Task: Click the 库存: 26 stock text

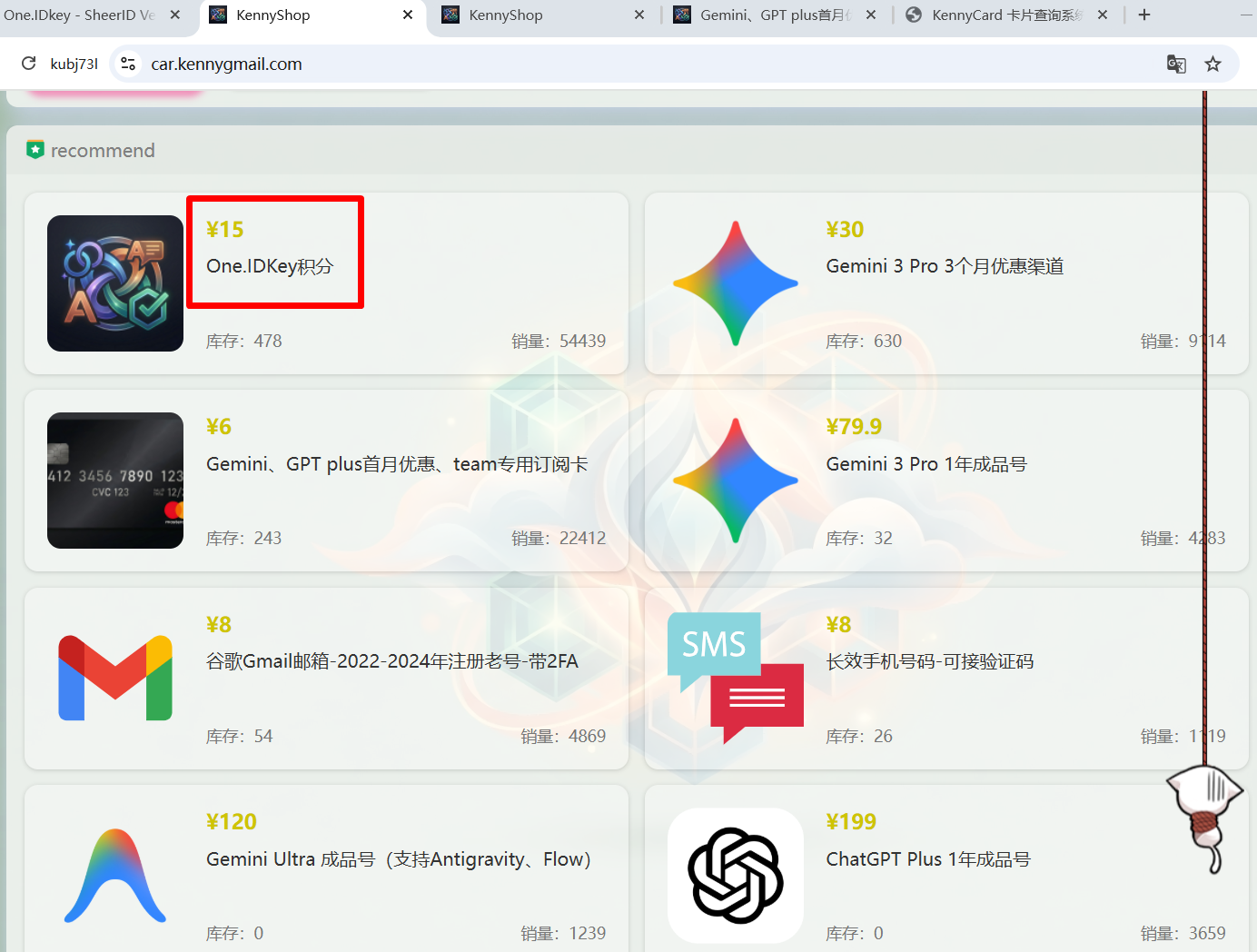Action: pos(859,737)
